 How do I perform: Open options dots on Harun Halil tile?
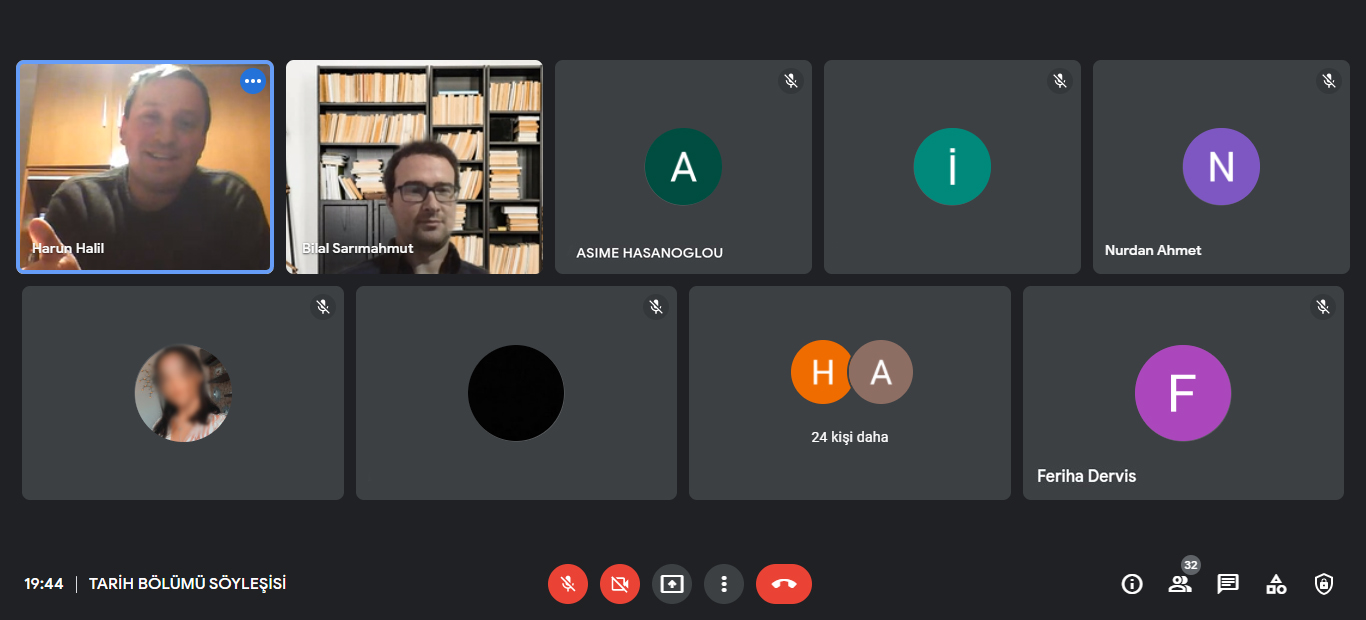(x=253, y=81)
